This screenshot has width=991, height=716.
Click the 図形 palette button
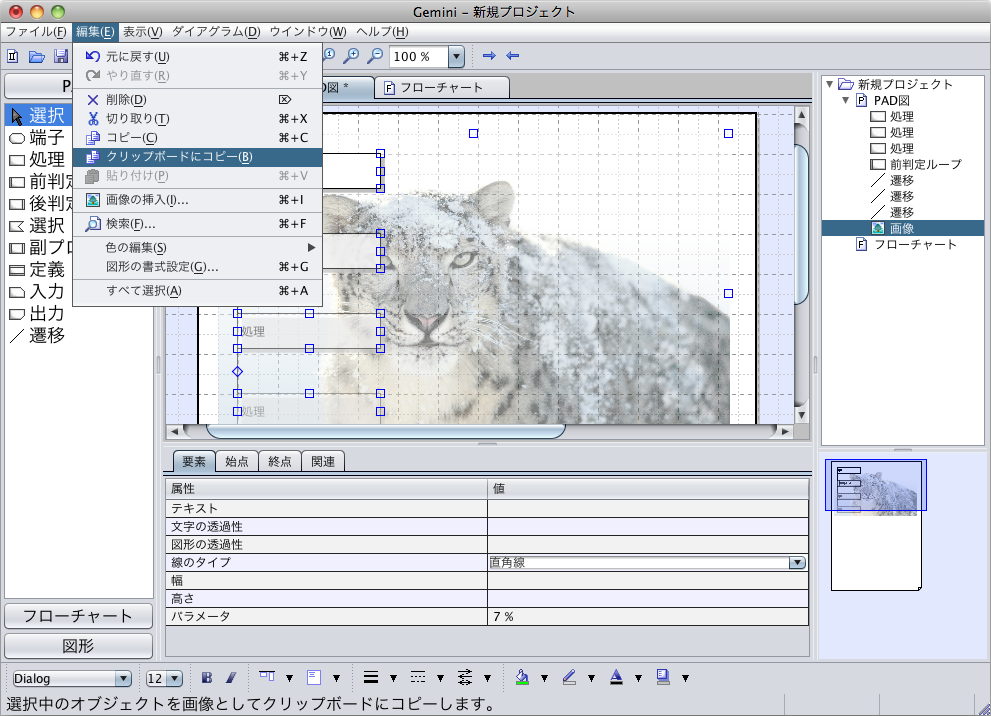(x=78, y=646)
